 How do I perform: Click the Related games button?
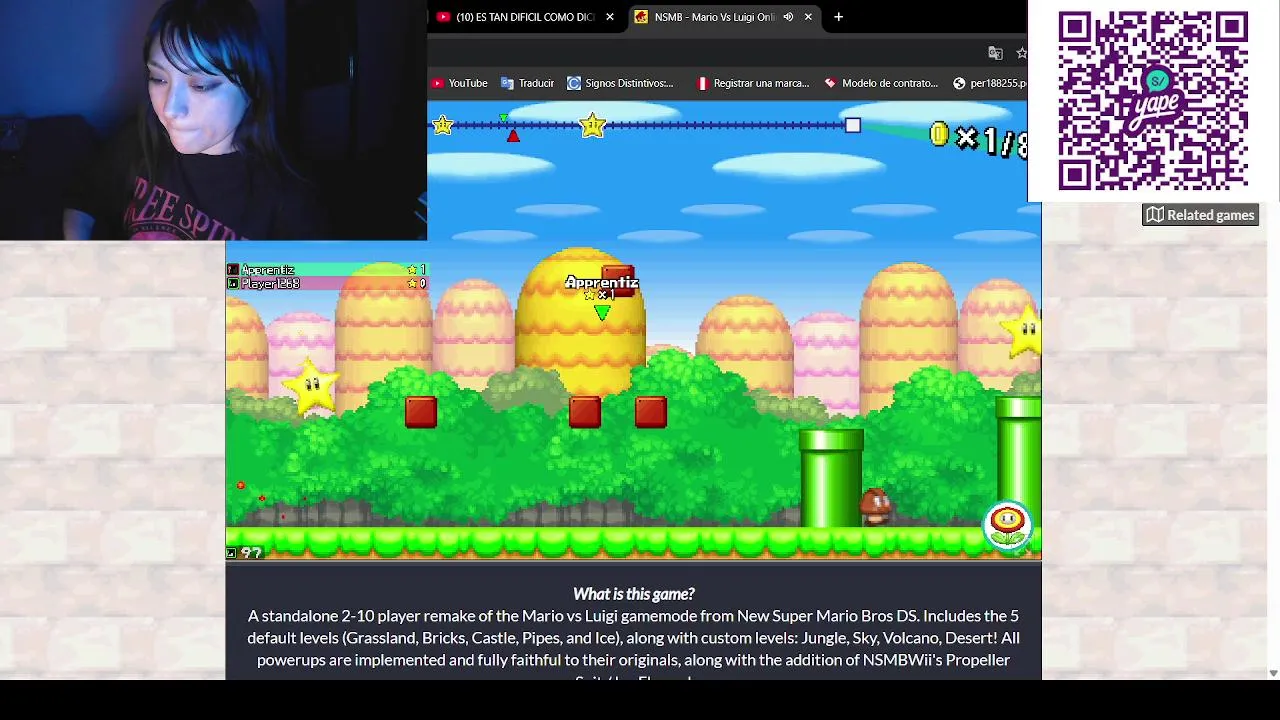point(1200,215)
